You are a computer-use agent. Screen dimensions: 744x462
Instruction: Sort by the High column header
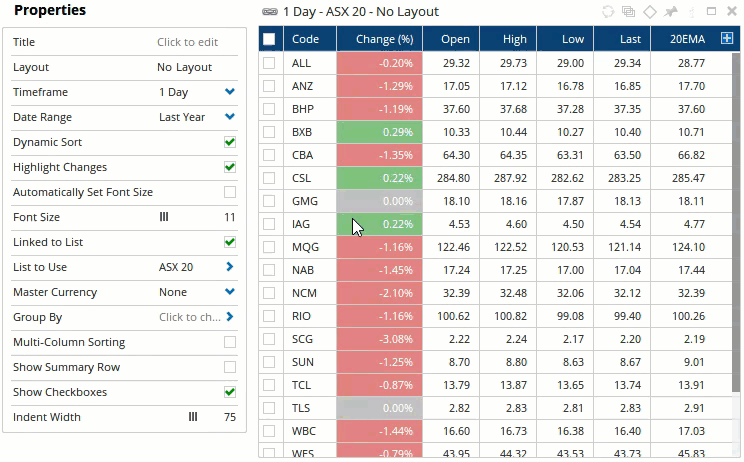(x=508, y=39)
